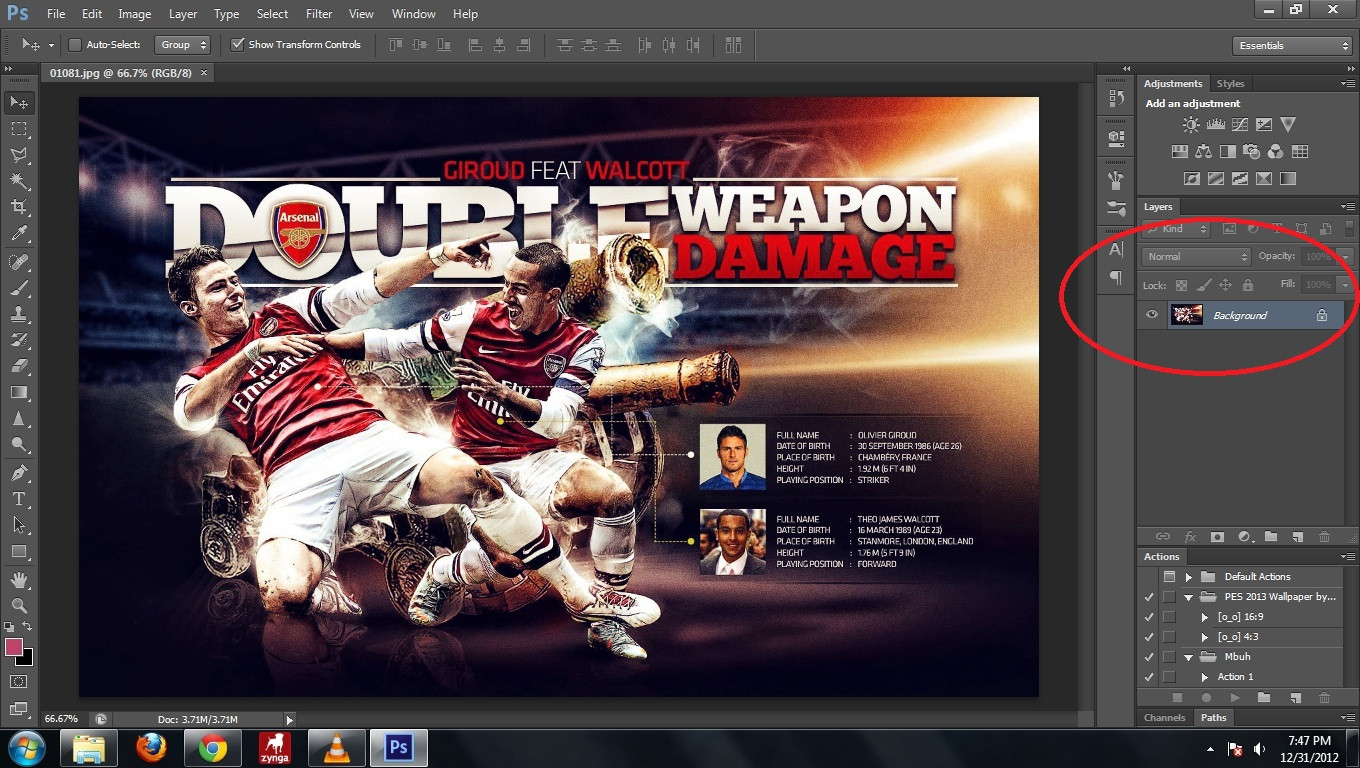Open the Image menu
This screenshot has width=1360, height=768.
pos(135,14)
